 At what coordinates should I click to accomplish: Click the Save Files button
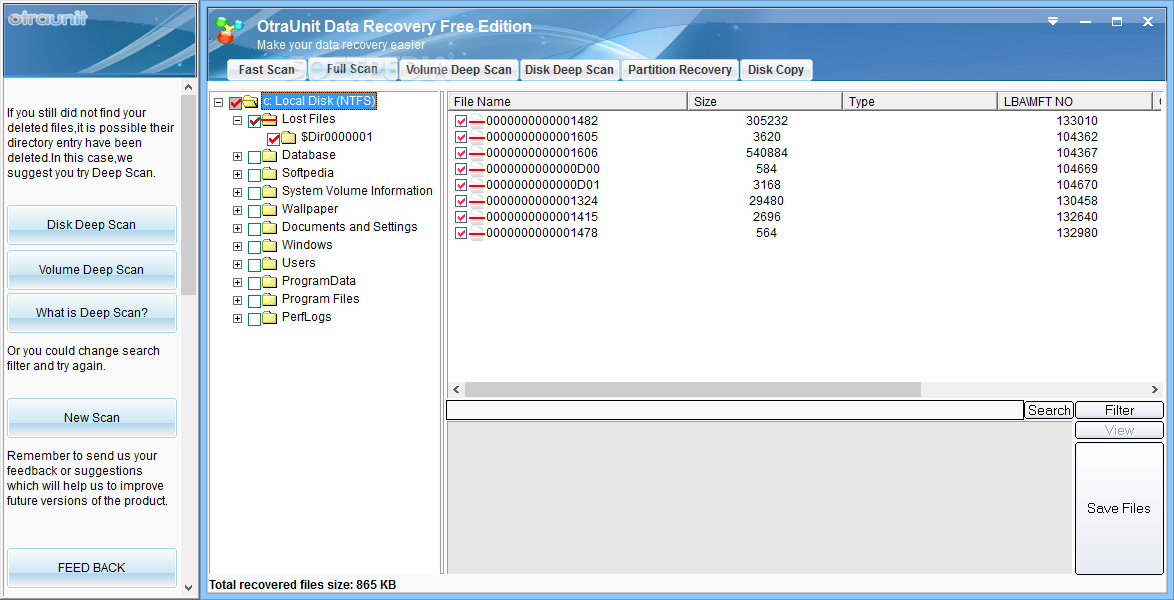1119,509
